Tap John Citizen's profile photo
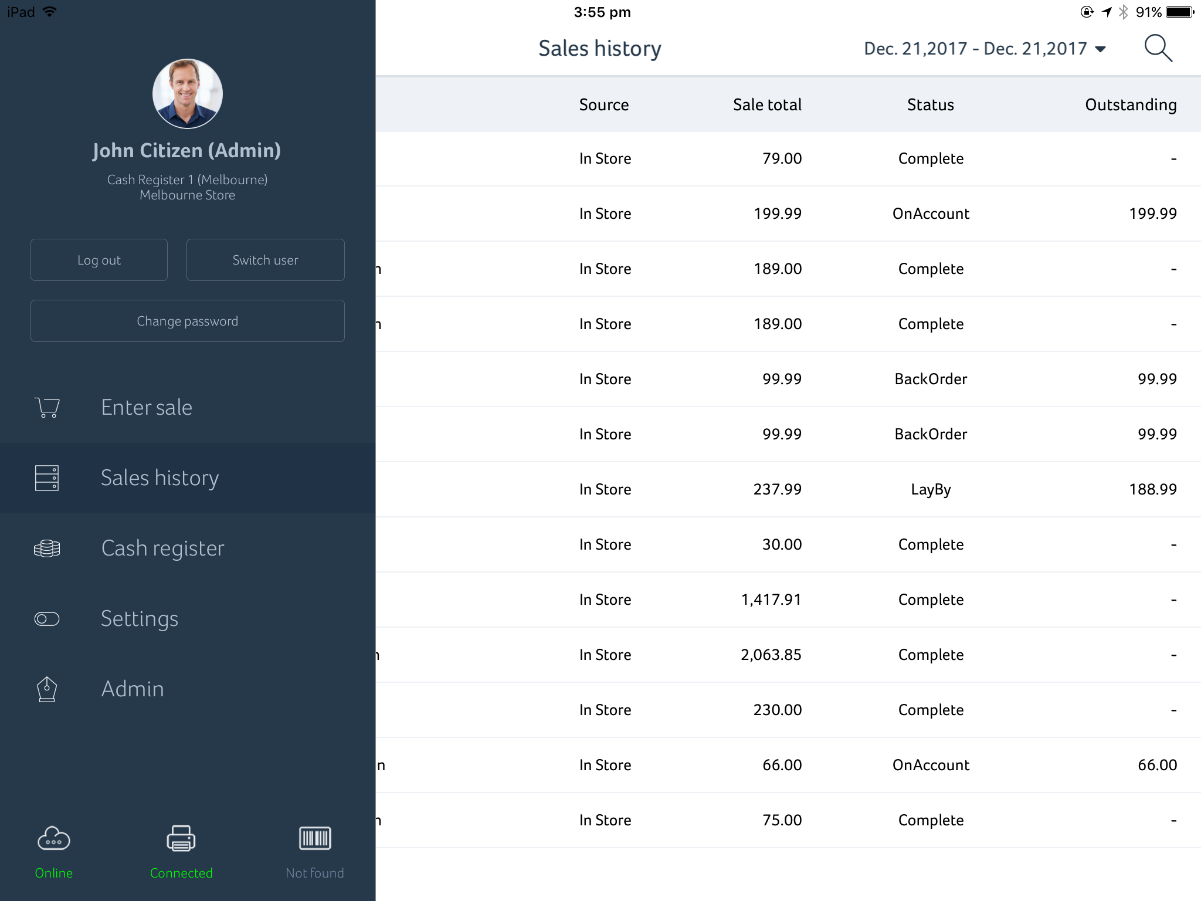The height and width of the screenshot is (901, 1201). pos(188,93)
